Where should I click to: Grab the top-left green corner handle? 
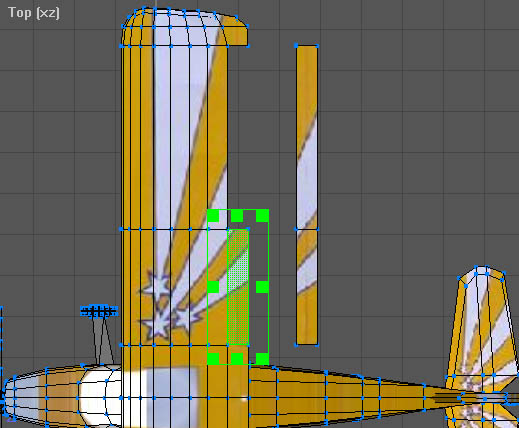(213, 216)
